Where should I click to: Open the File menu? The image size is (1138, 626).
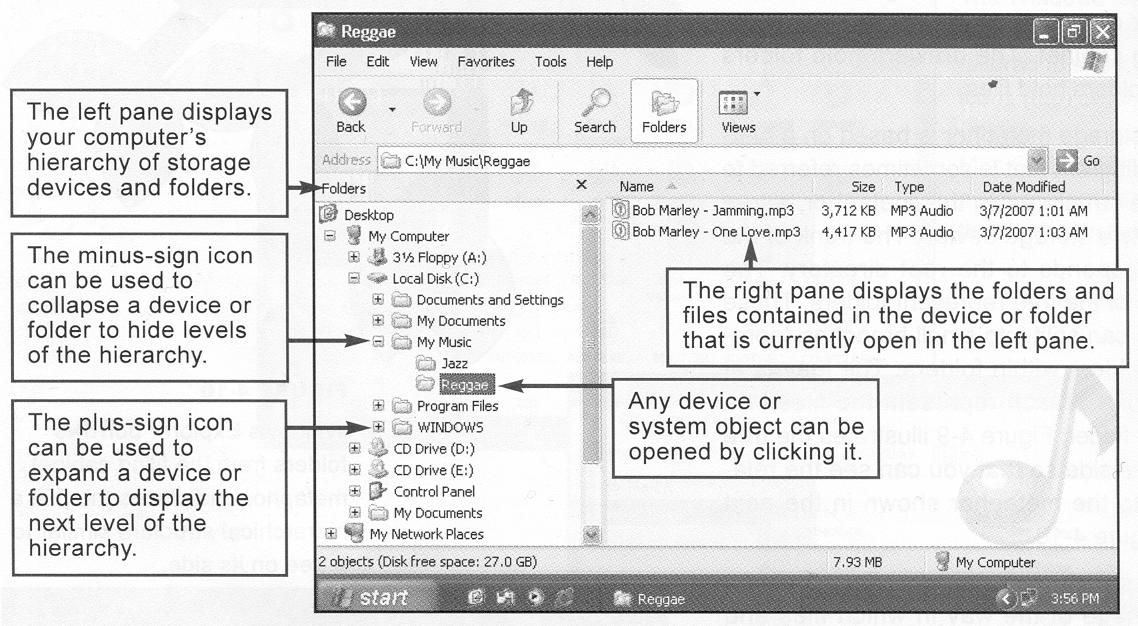336,62
